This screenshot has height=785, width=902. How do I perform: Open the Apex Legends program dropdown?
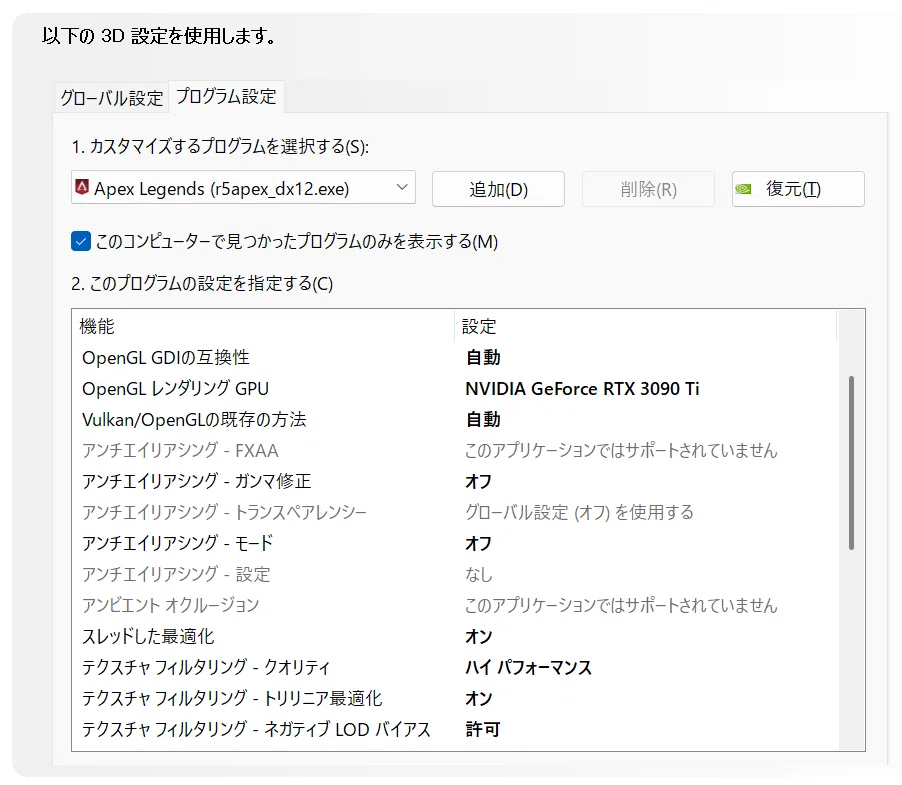pos(243,188)
